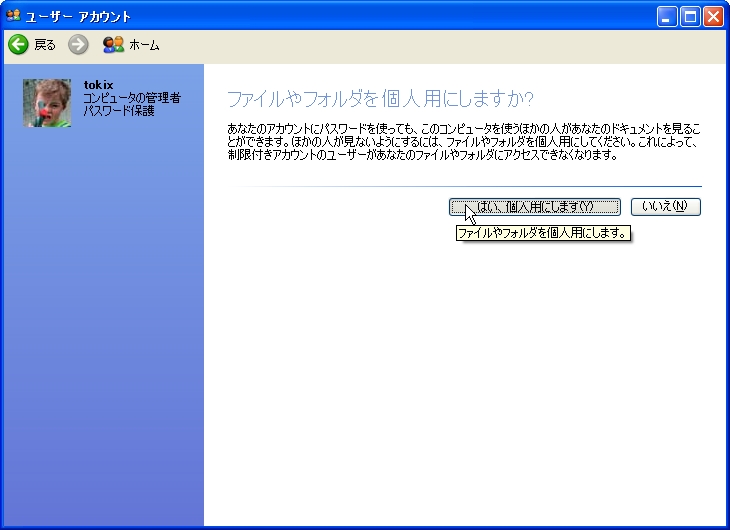The image size is (730, 530).
Task: Maximize the User Accounts window
Action: (x=690, y=17)
